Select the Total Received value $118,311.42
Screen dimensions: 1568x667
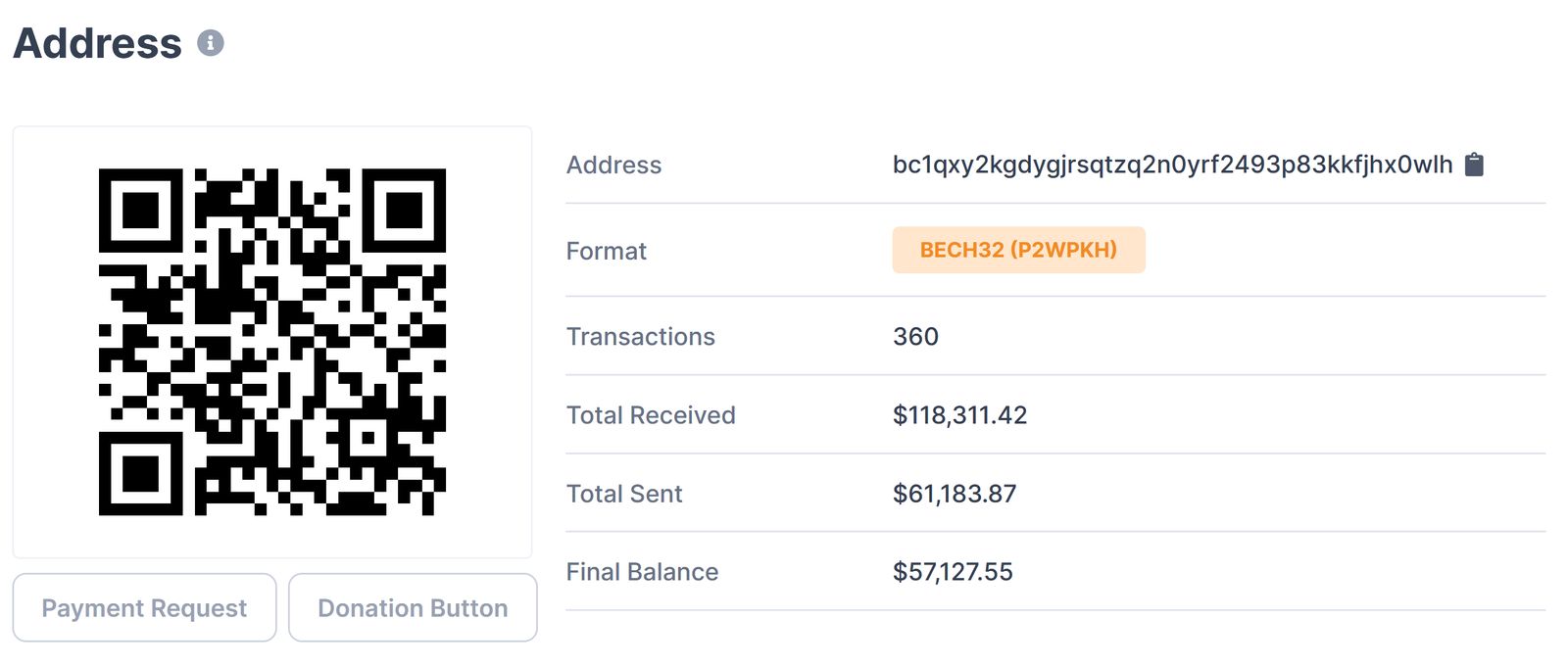coord(959,415)
